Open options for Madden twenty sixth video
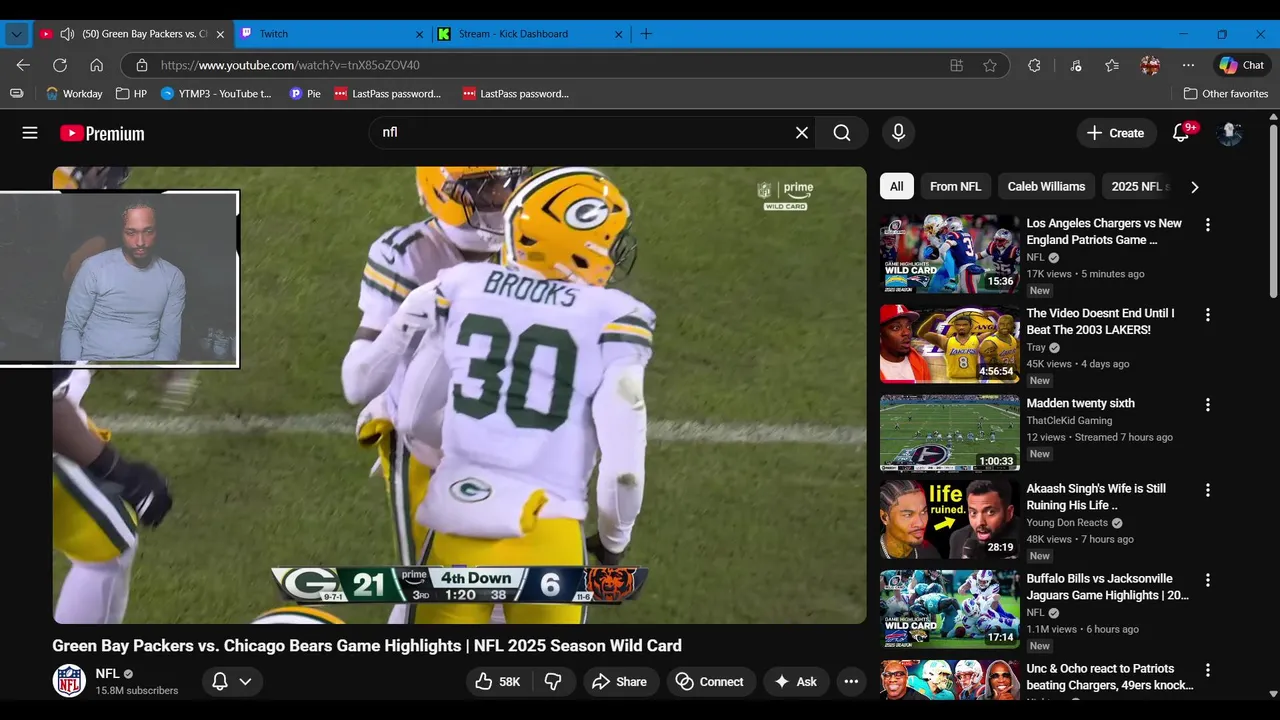 [1207, 405]
